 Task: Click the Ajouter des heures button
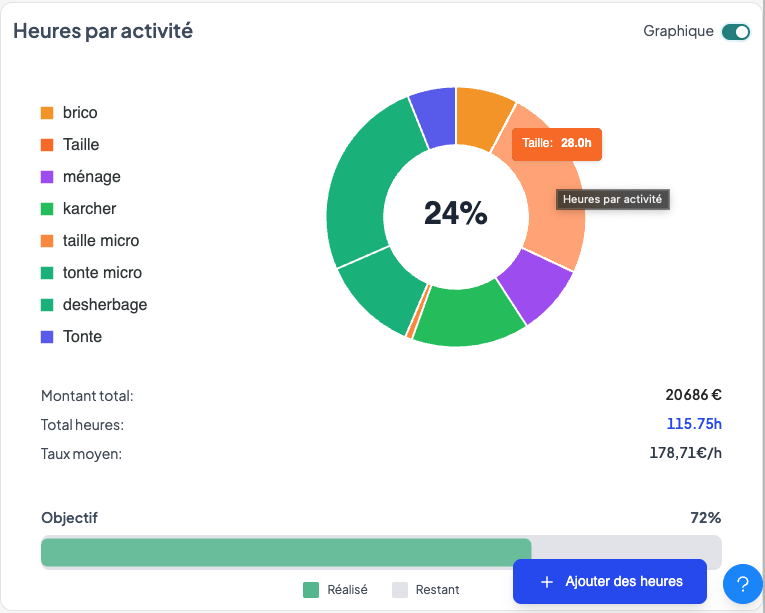coord(610,581)
